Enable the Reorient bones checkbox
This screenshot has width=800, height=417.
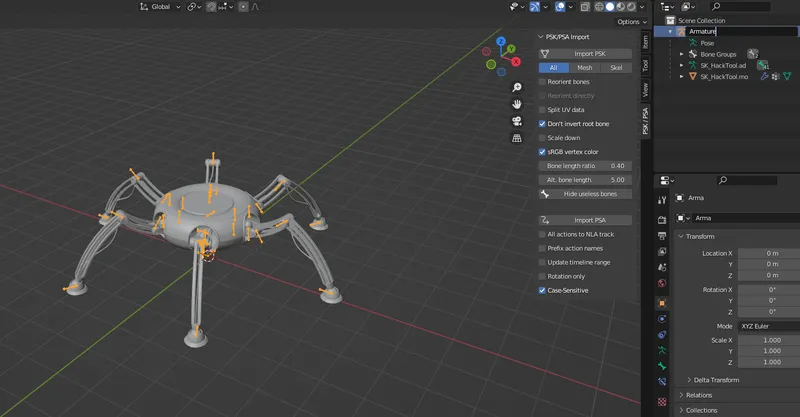542,82
